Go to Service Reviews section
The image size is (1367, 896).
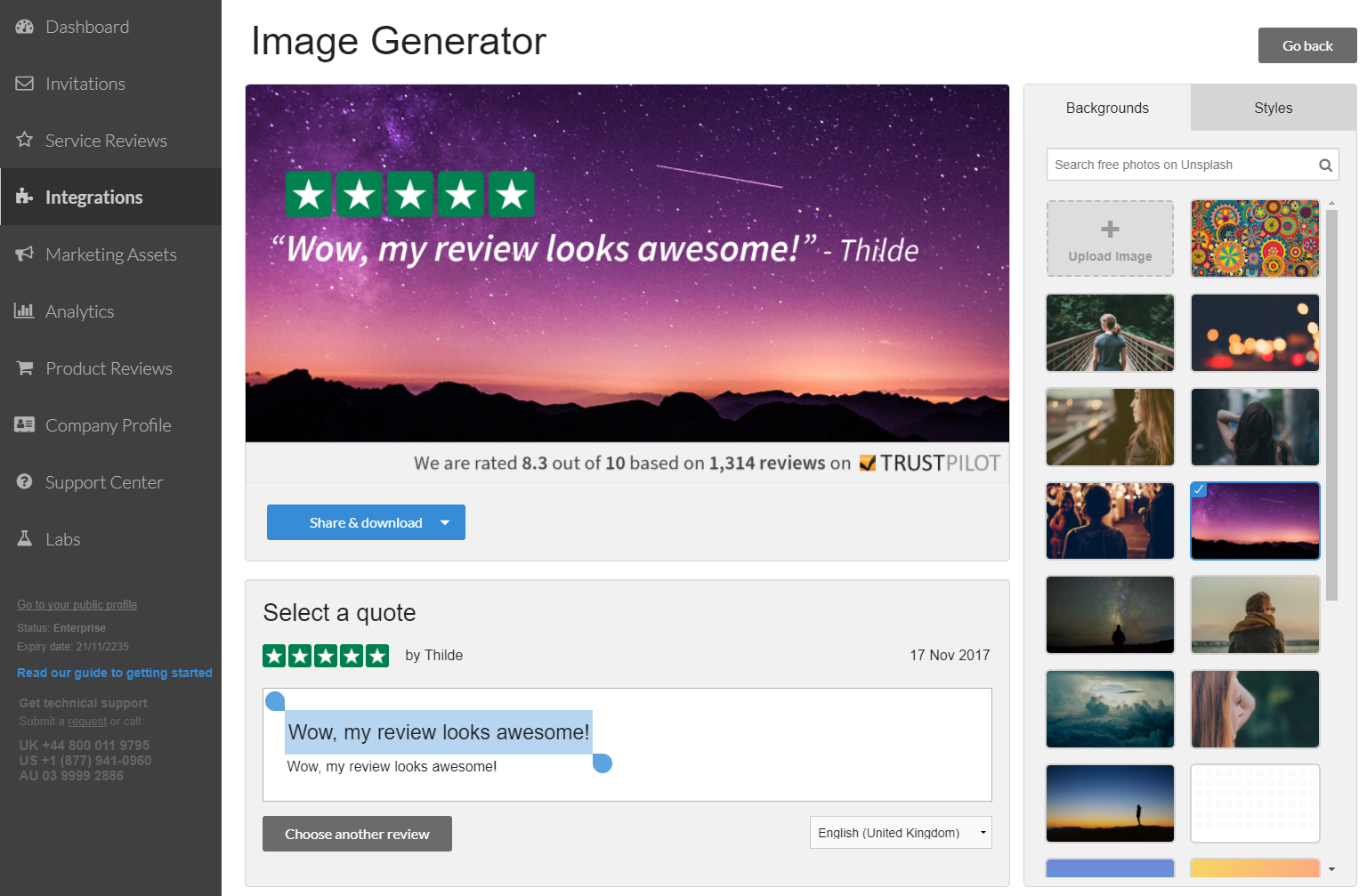click(110, 141)
